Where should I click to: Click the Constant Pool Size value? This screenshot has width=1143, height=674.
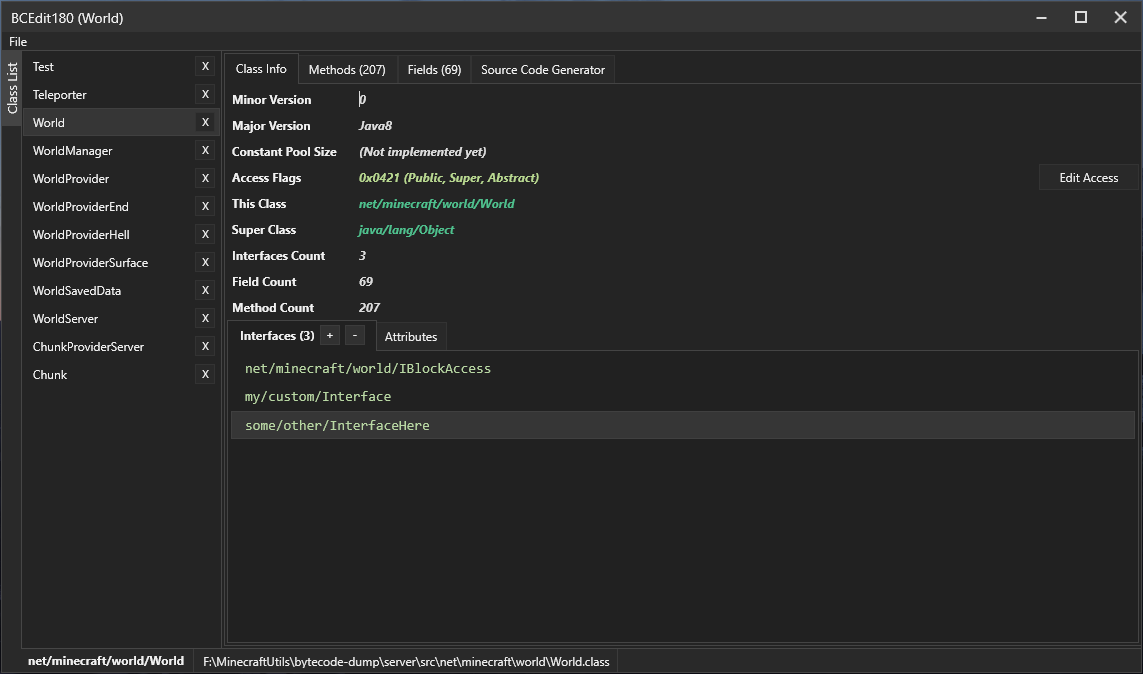423,152
